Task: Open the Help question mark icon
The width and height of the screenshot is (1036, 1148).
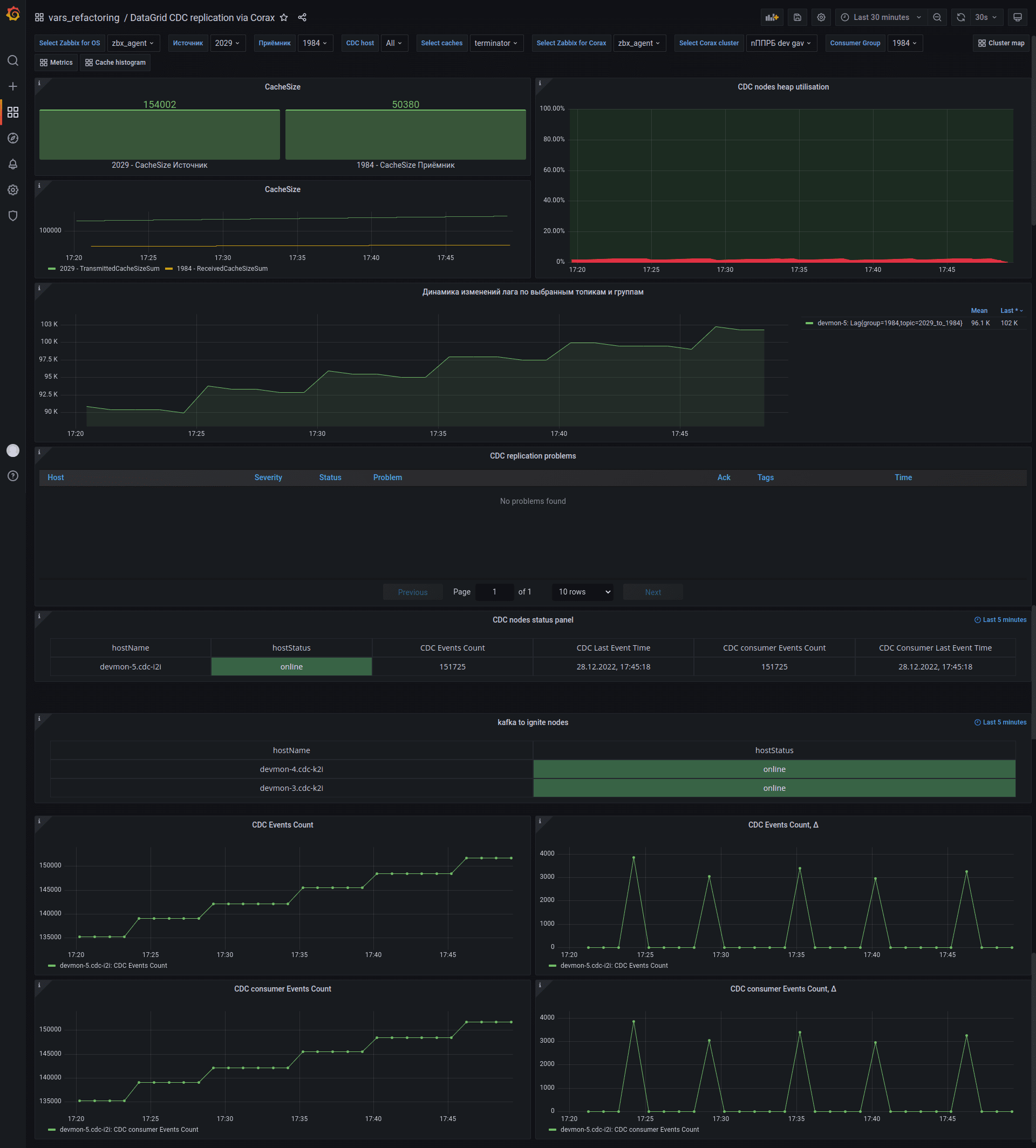Action: [x=12, y=476]
